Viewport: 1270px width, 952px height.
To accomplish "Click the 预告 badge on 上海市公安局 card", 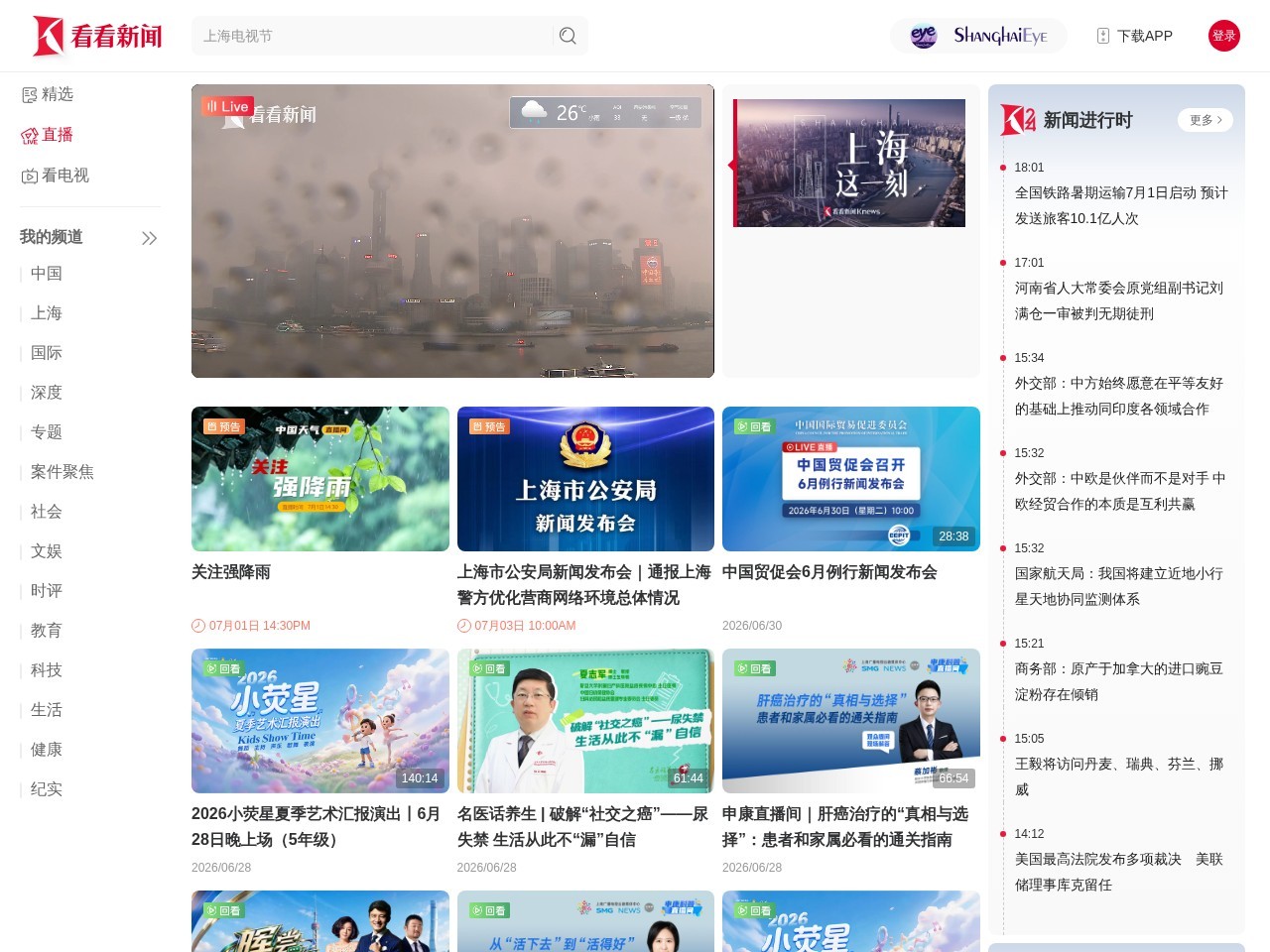I will click(489, 426).
